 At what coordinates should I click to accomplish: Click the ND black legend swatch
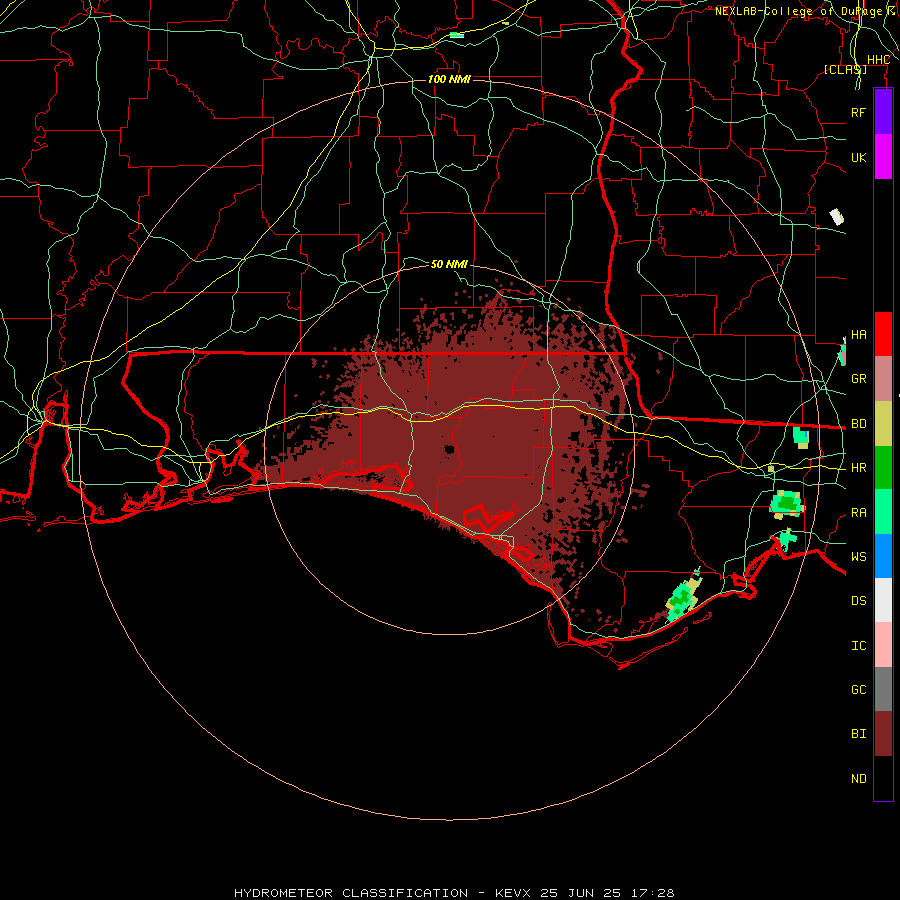(x=883, y=778)
